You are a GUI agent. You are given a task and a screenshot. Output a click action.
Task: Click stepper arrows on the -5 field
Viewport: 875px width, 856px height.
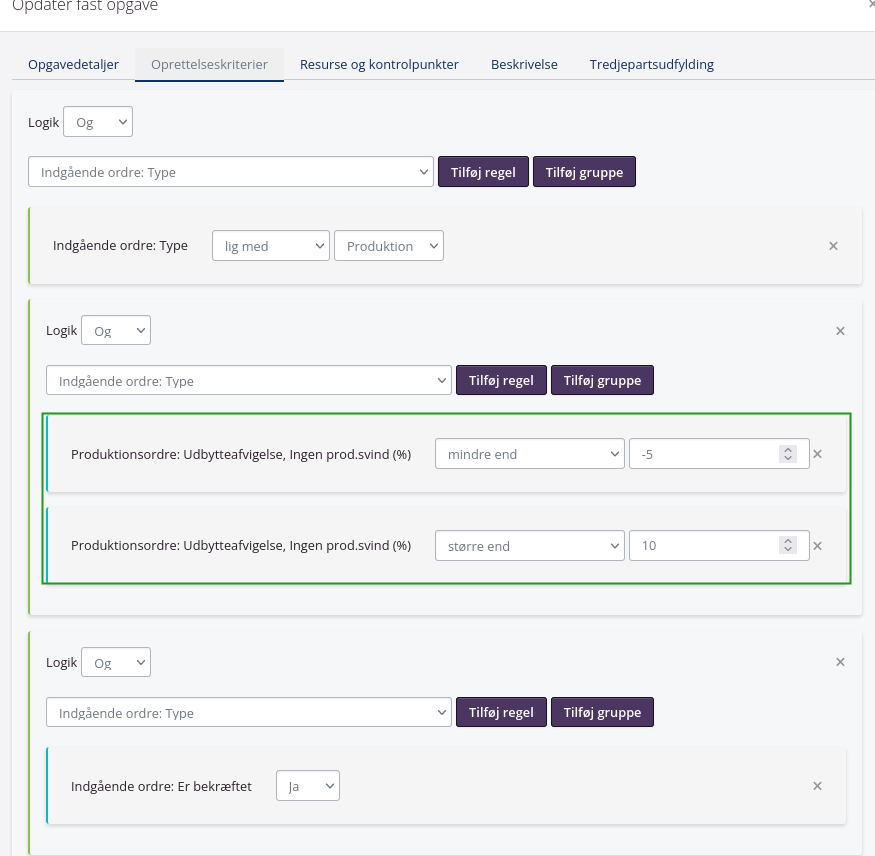[x=788, y=454]
